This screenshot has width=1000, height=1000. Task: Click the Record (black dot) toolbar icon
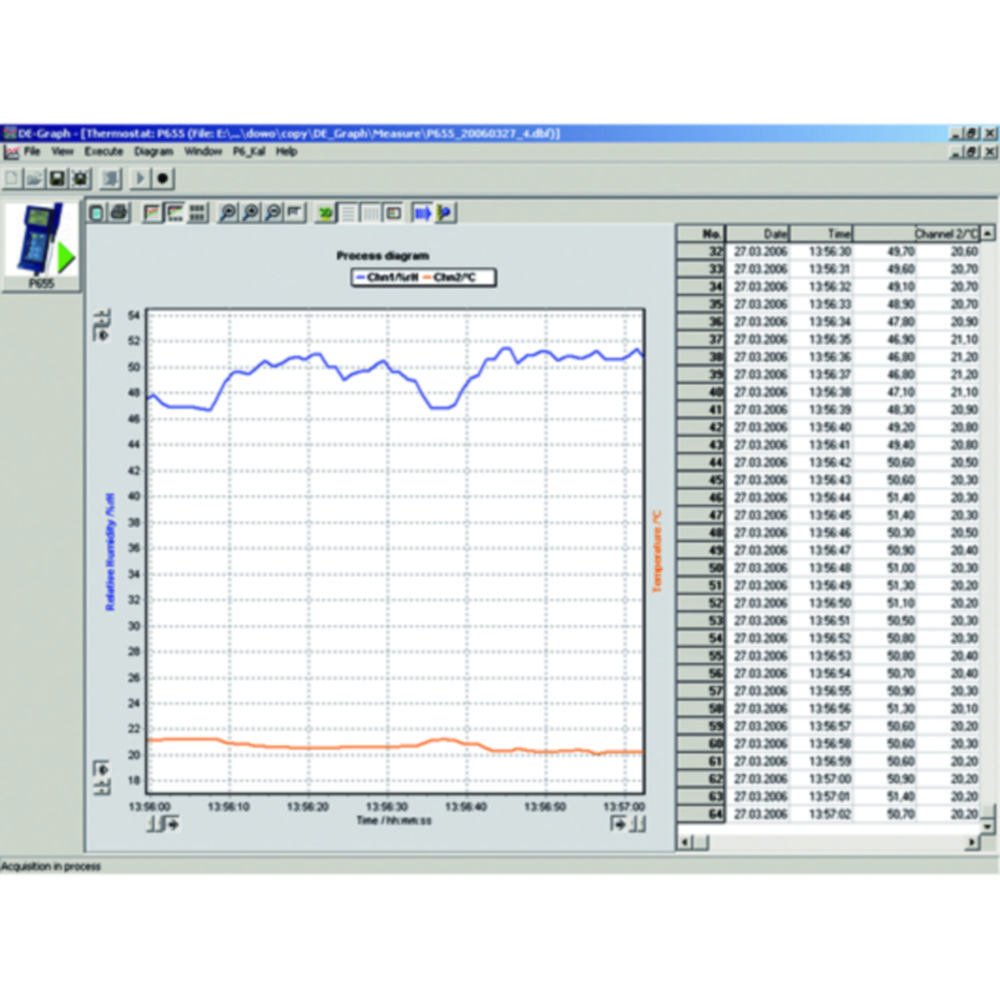click(x=162, y=179)
